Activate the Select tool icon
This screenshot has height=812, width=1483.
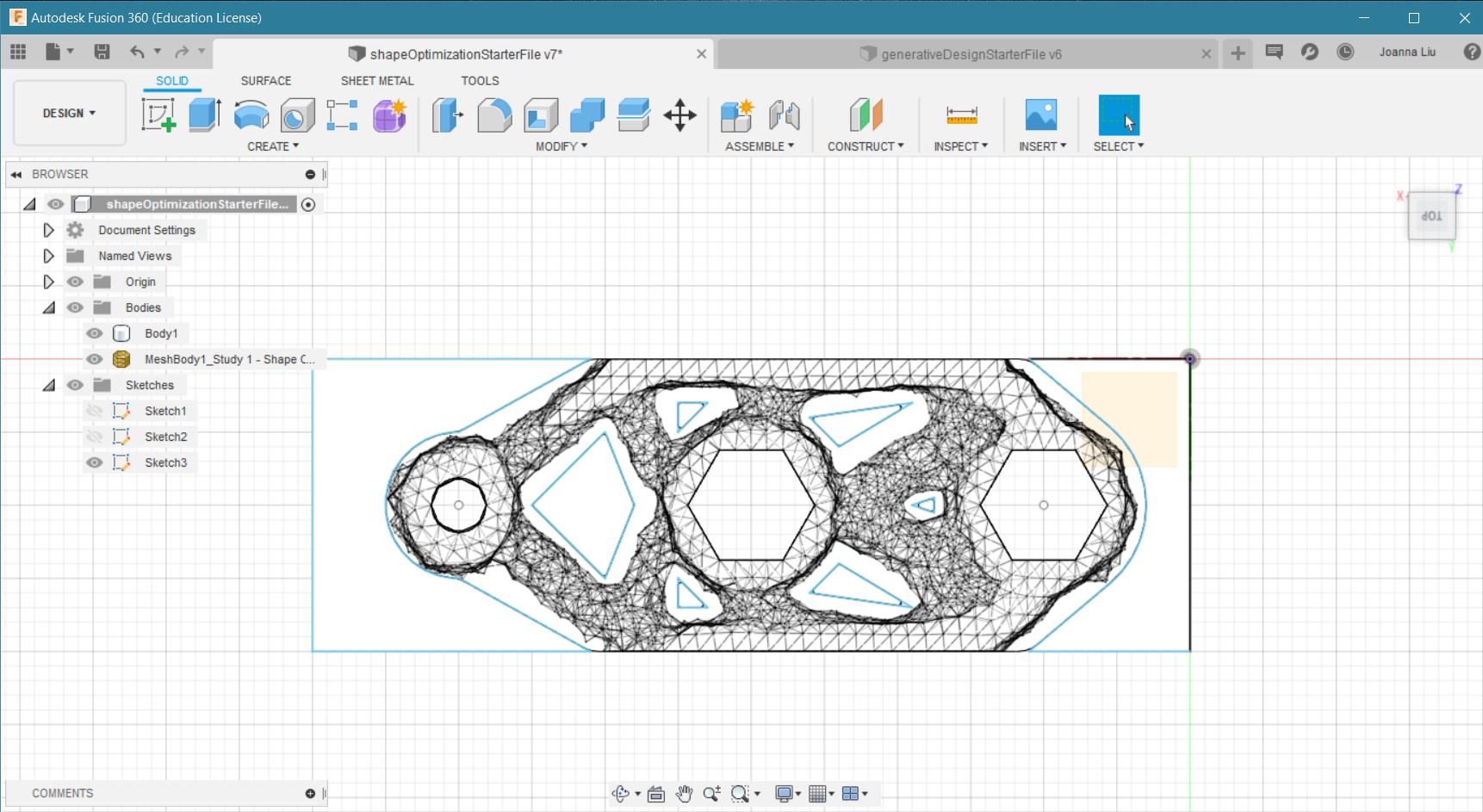[1119, 115]
